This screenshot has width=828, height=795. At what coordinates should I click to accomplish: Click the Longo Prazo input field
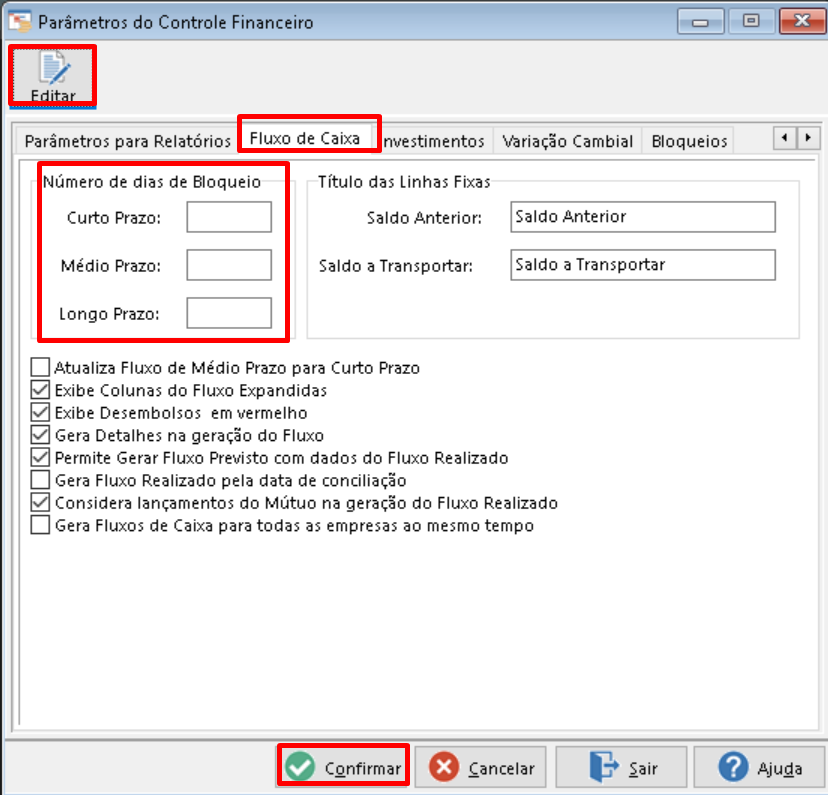point(229,313)
